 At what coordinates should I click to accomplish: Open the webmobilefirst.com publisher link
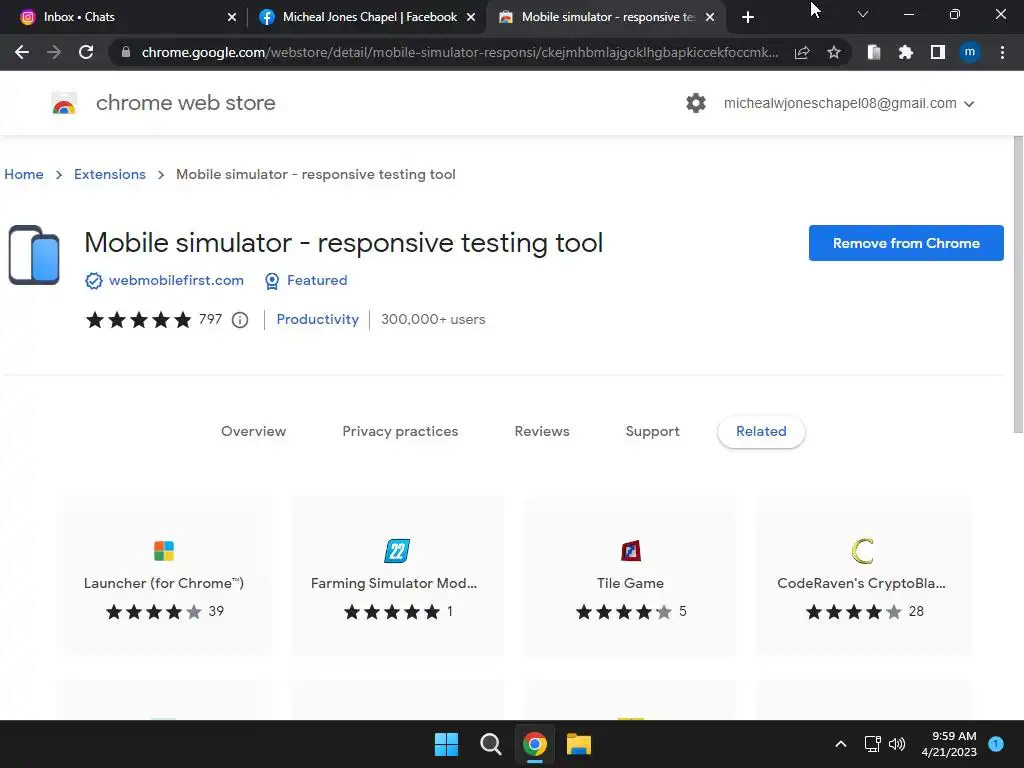pos(176,280)
